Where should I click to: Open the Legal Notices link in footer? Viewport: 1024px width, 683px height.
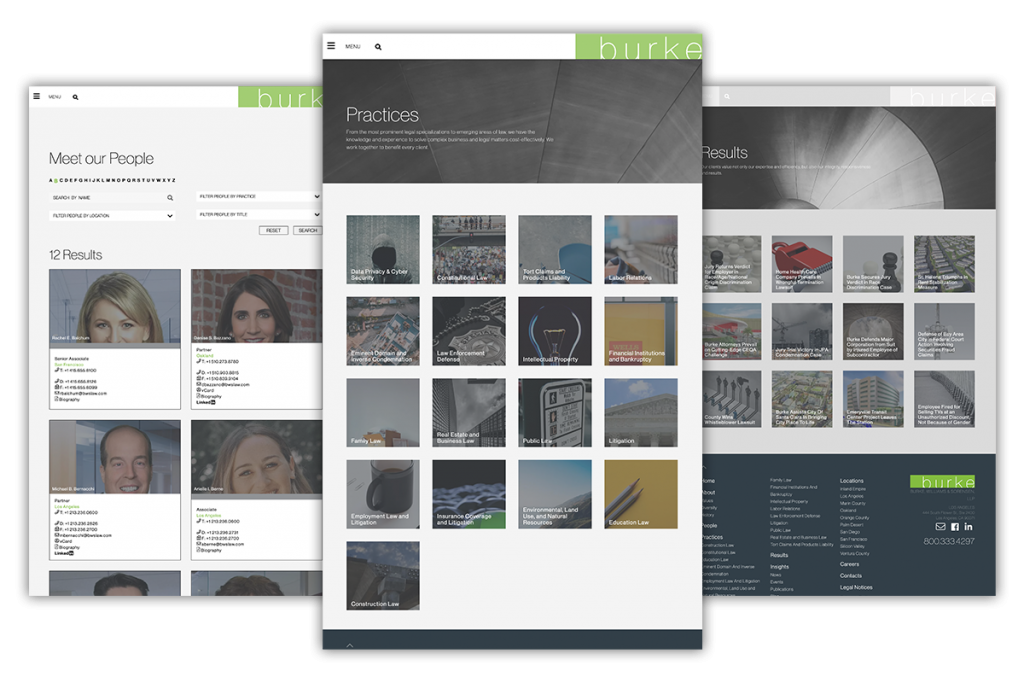click(x=855, y=587)
